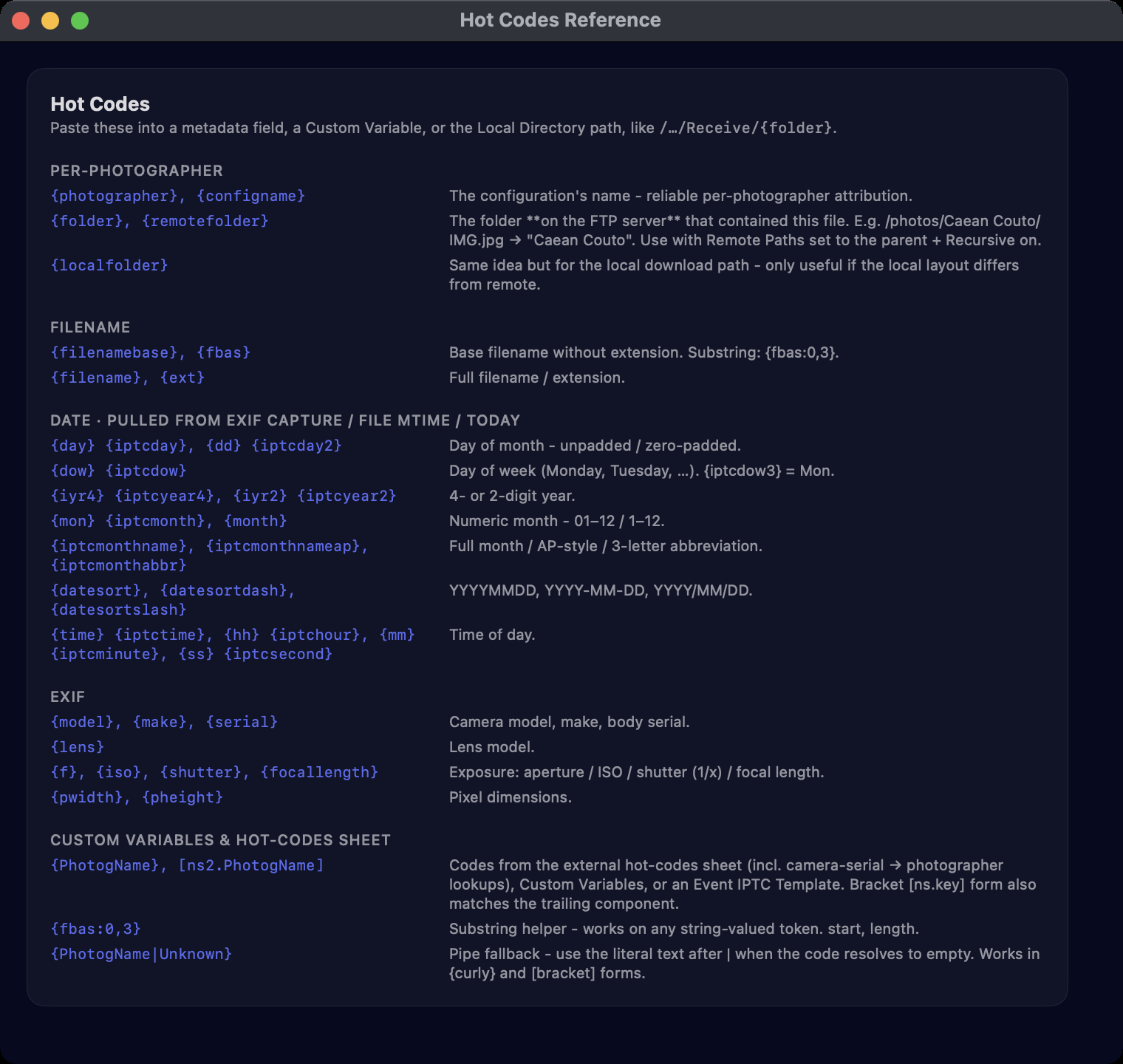Click the '{pwidth}, {pheight}' code
Image resolution: width=1123 pixels, height=1064 pixels.
click(x=137, y=797)
